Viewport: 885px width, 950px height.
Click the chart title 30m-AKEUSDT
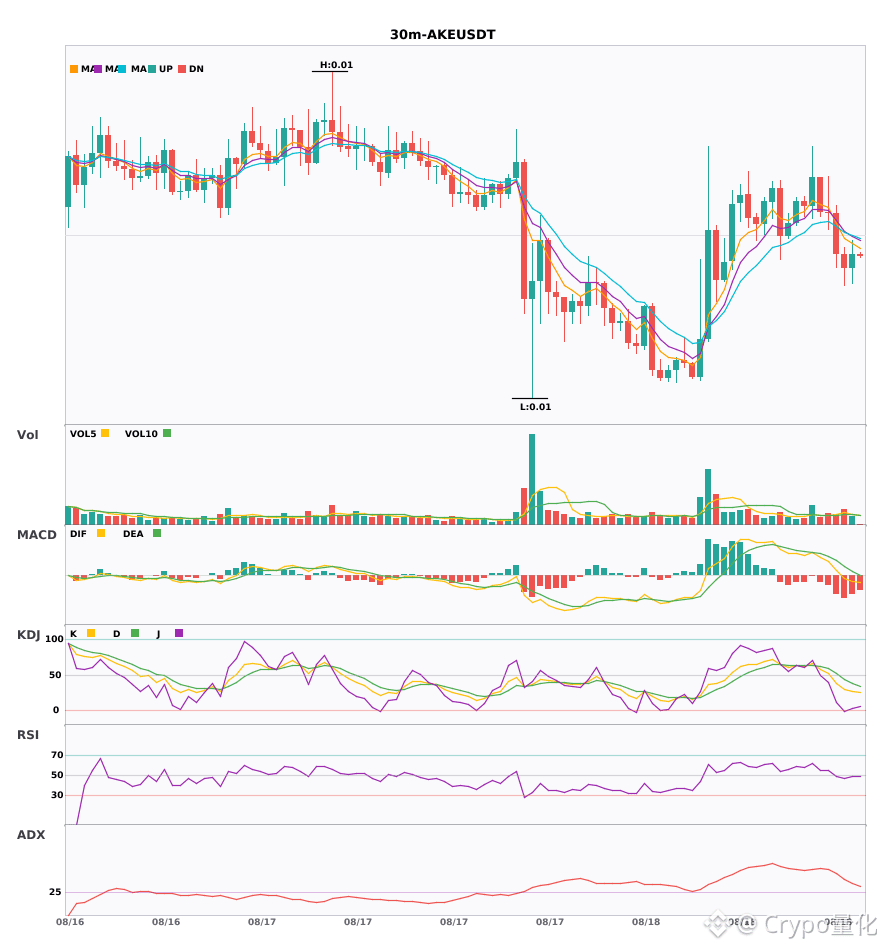(443, 35)
